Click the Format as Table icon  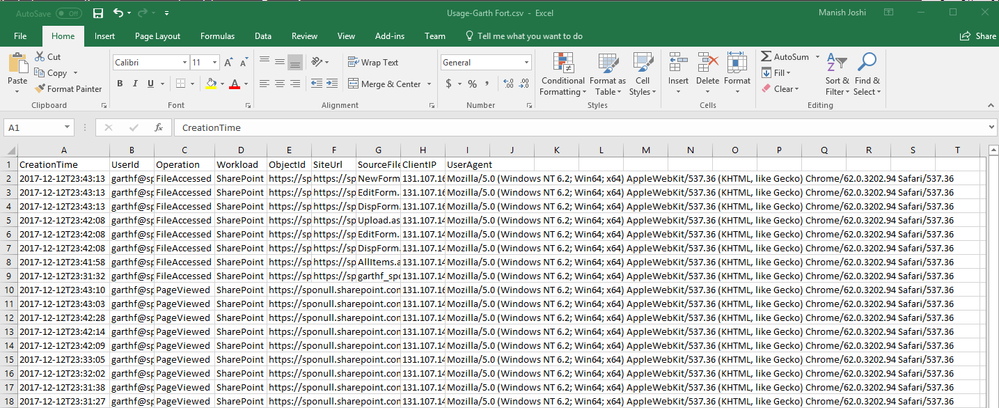[607, 62]
